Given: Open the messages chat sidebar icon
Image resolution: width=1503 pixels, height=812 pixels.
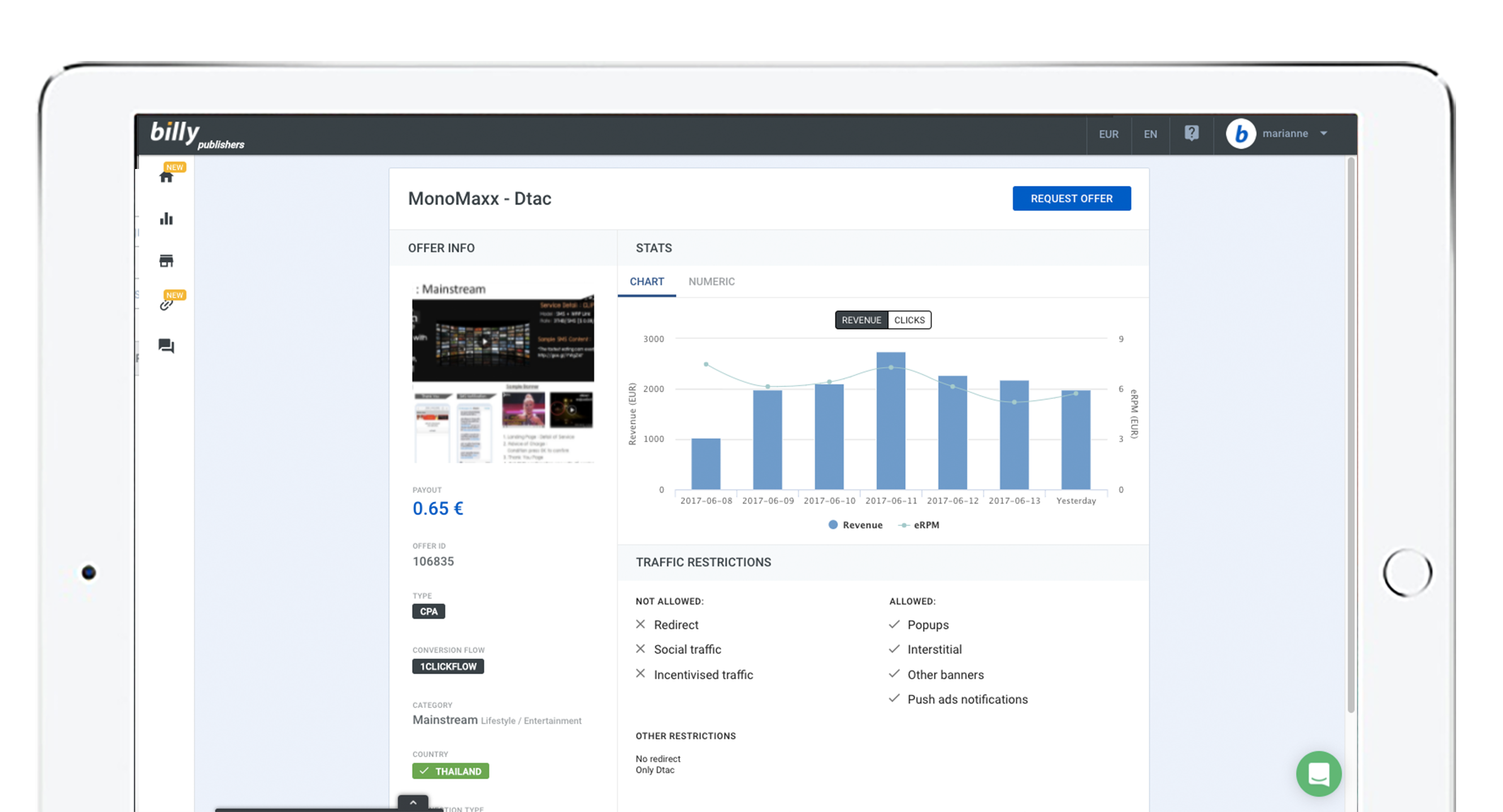Looking at the screenshot, I should (x=166, y=346).
